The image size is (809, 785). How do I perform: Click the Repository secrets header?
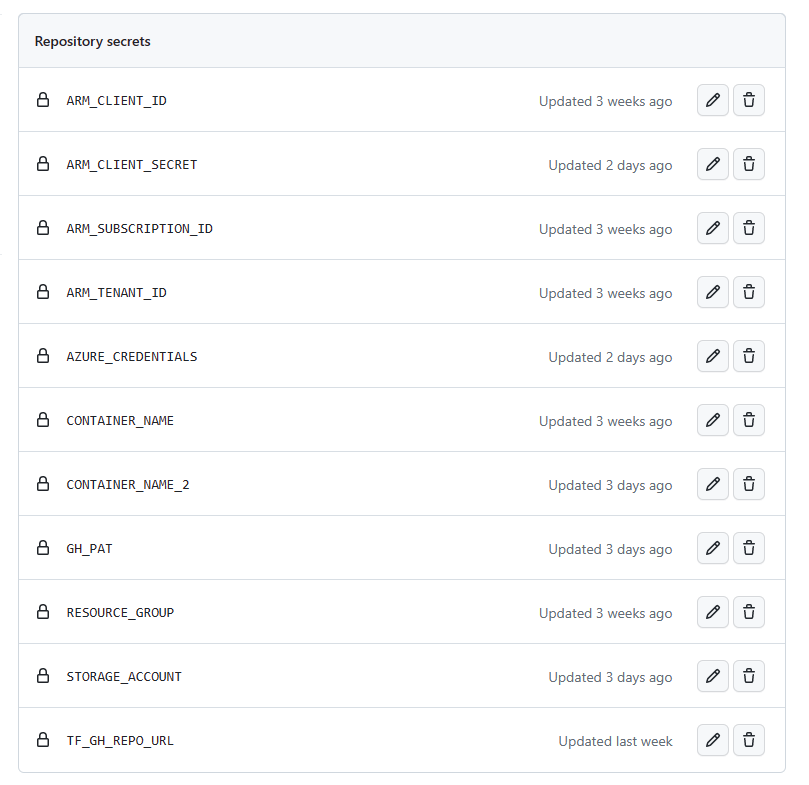92,41
